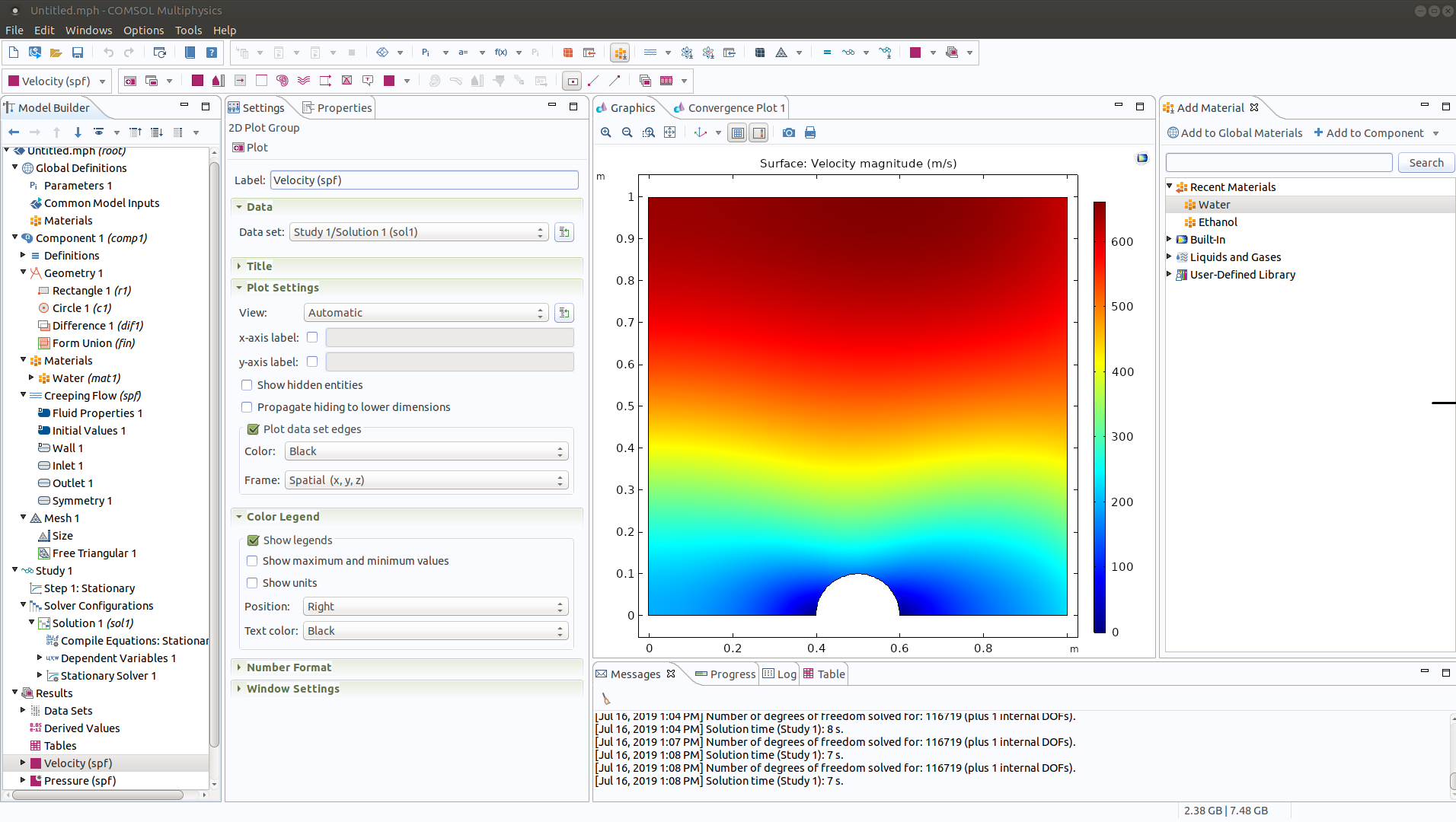Click Add to Global Materials
This screenshot has height=822, width=1456.
point(1234,133)
